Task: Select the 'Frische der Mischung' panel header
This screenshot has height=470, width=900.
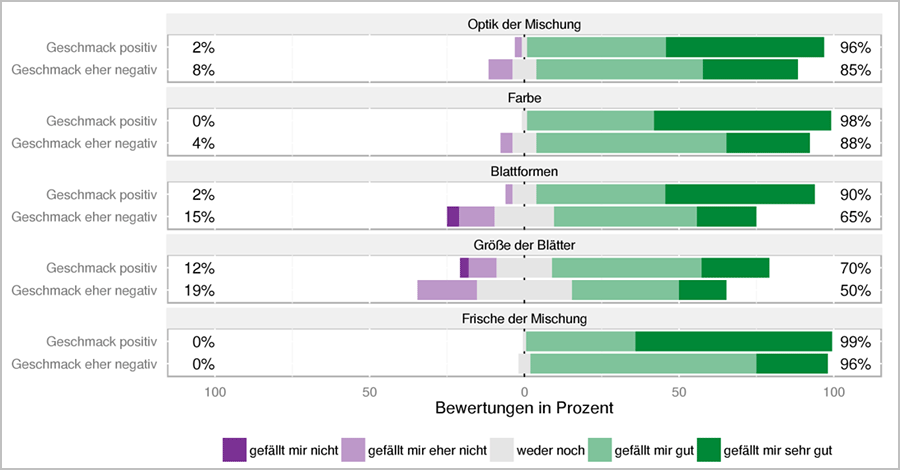Action: click(x=524, y=318)
